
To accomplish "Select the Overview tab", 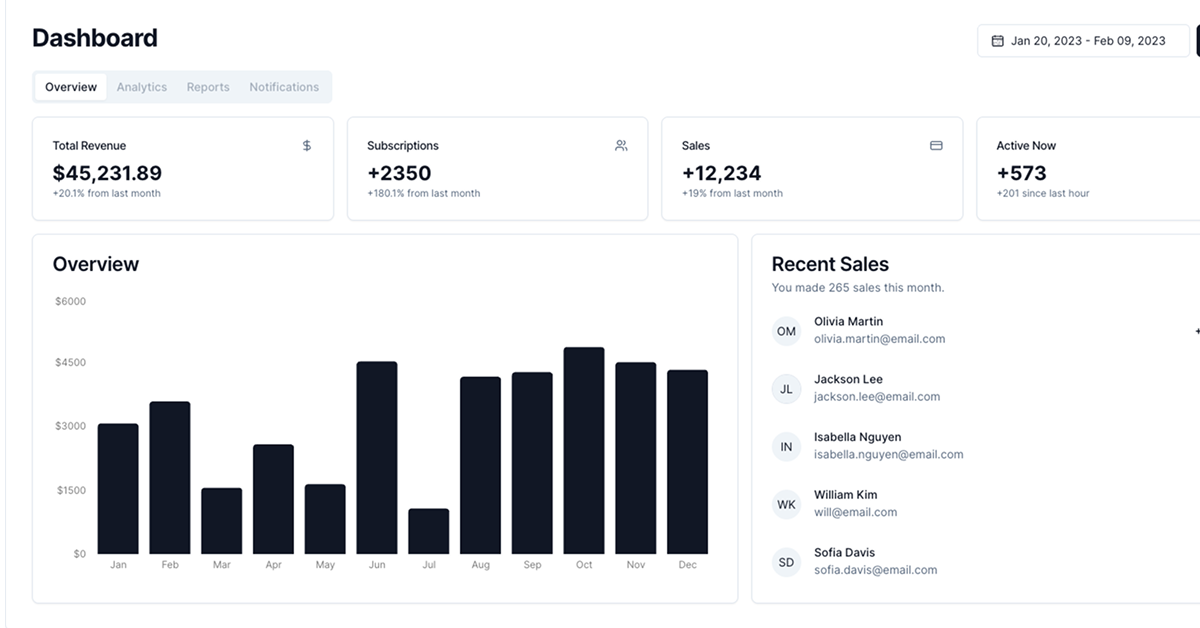I will 71,87.
